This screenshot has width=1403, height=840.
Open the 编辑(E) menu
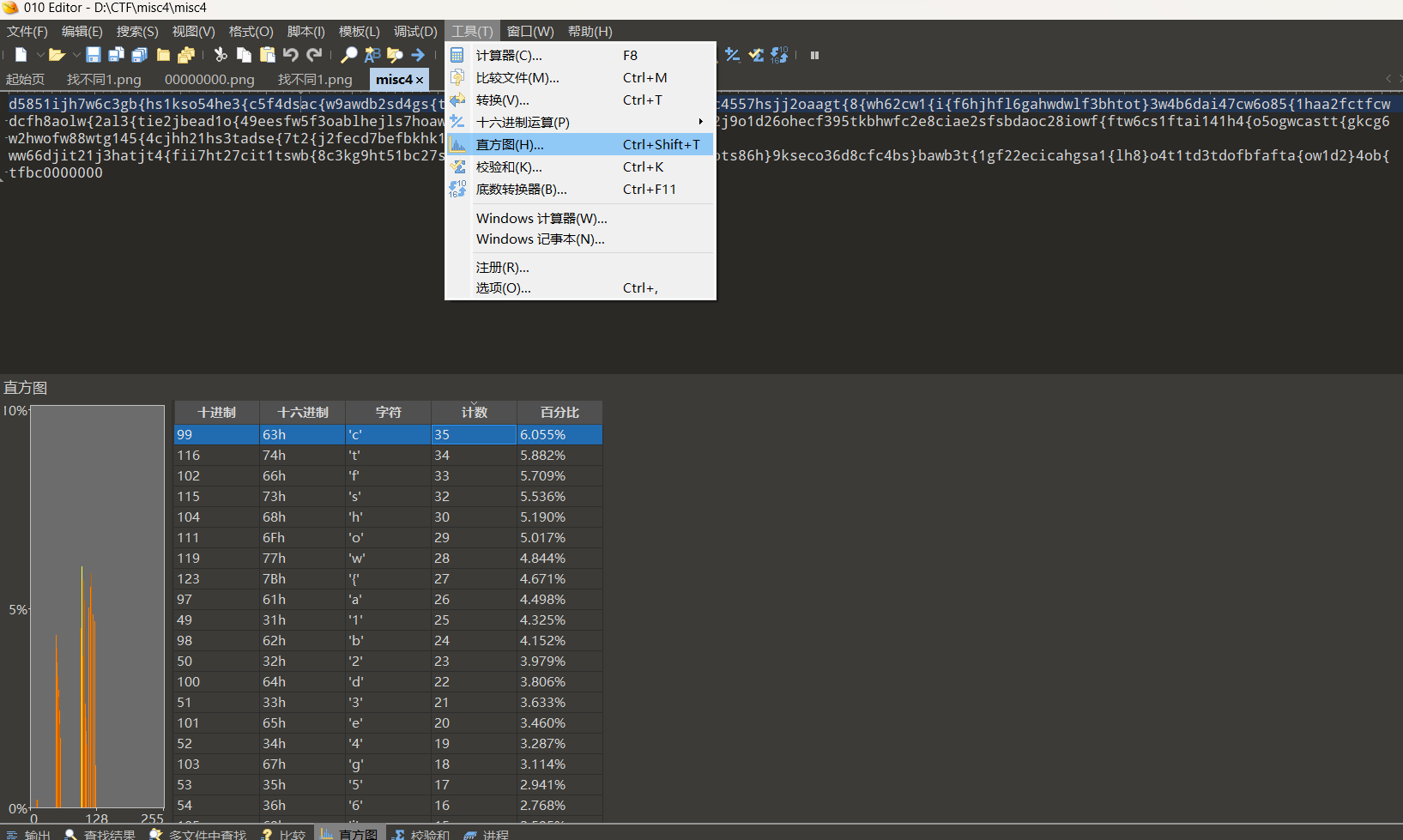point(82,31)
